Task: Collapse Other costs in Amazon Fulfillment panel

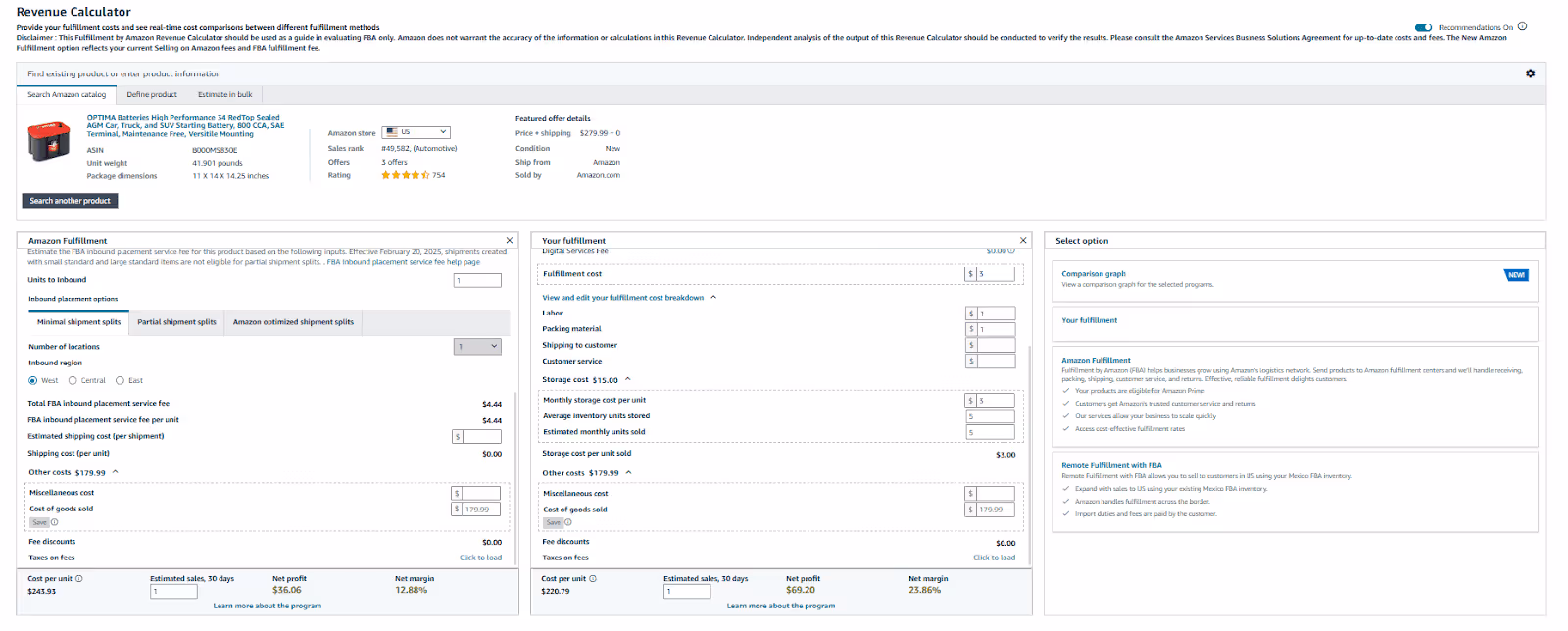Action: (115, 472)
